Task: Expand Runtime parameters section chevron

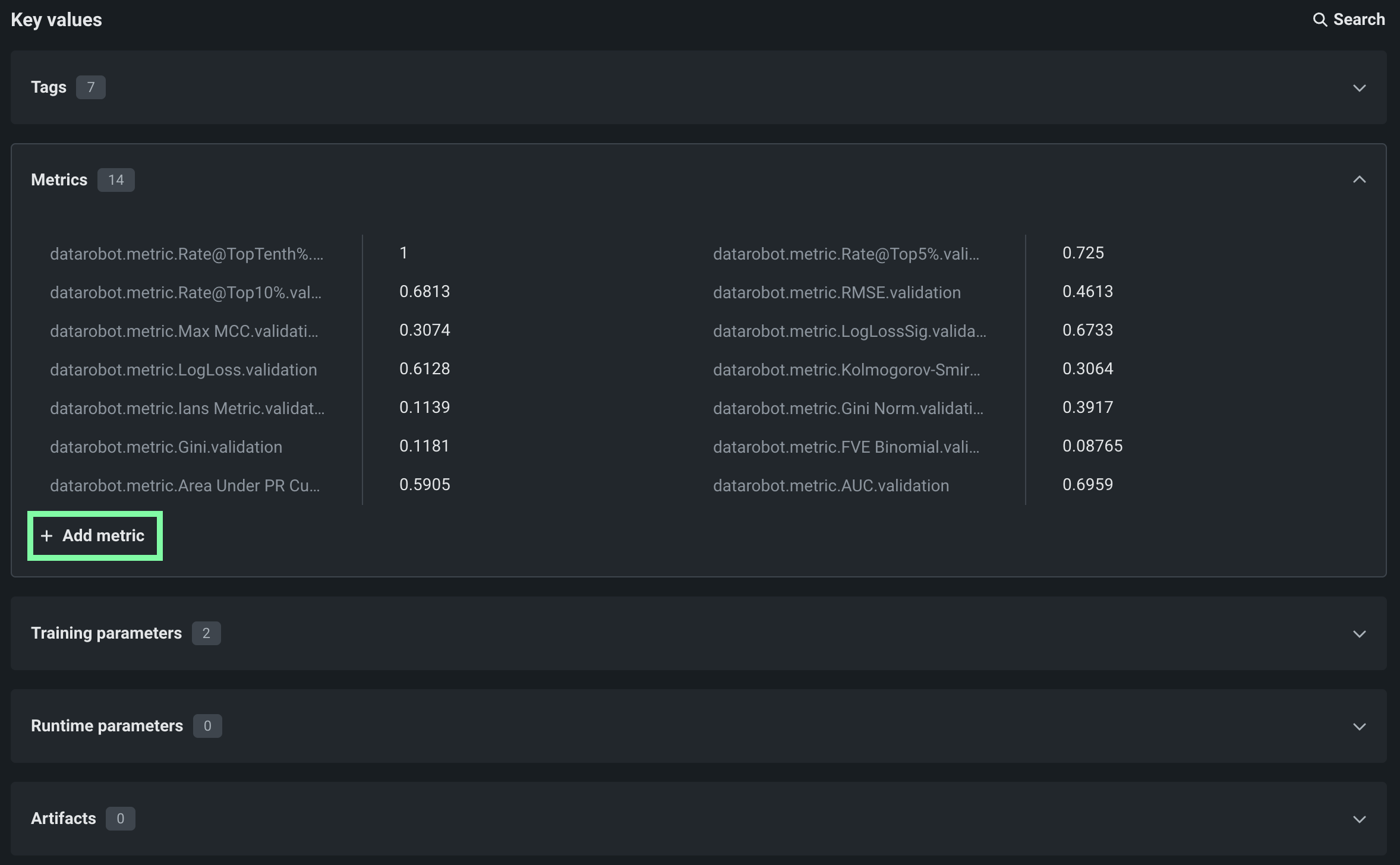Action: (x=1359, y=727)
